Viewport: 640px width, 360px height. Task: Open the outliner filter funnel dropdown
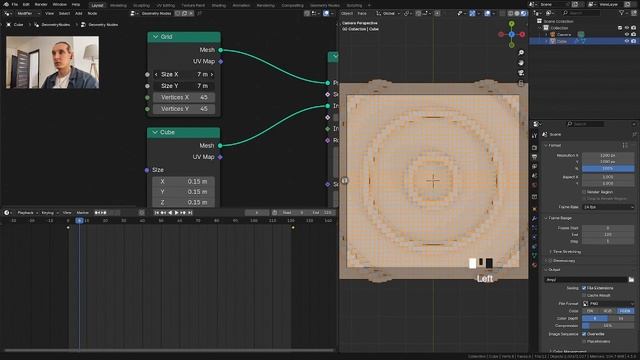pyautogui.click(x=623, y=13)
